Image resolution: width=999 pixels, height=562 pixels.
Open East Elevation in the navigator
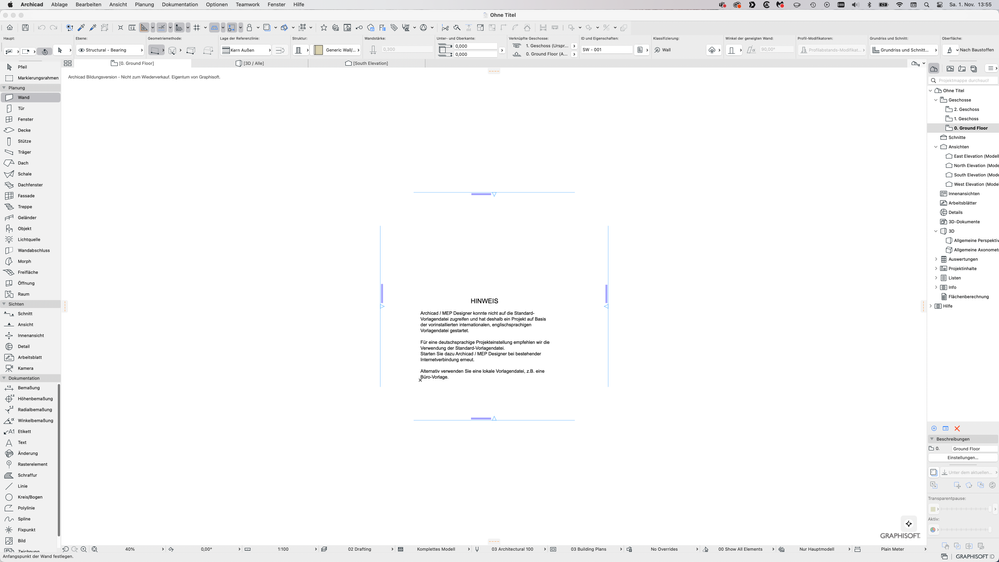(x=972, y=156)
